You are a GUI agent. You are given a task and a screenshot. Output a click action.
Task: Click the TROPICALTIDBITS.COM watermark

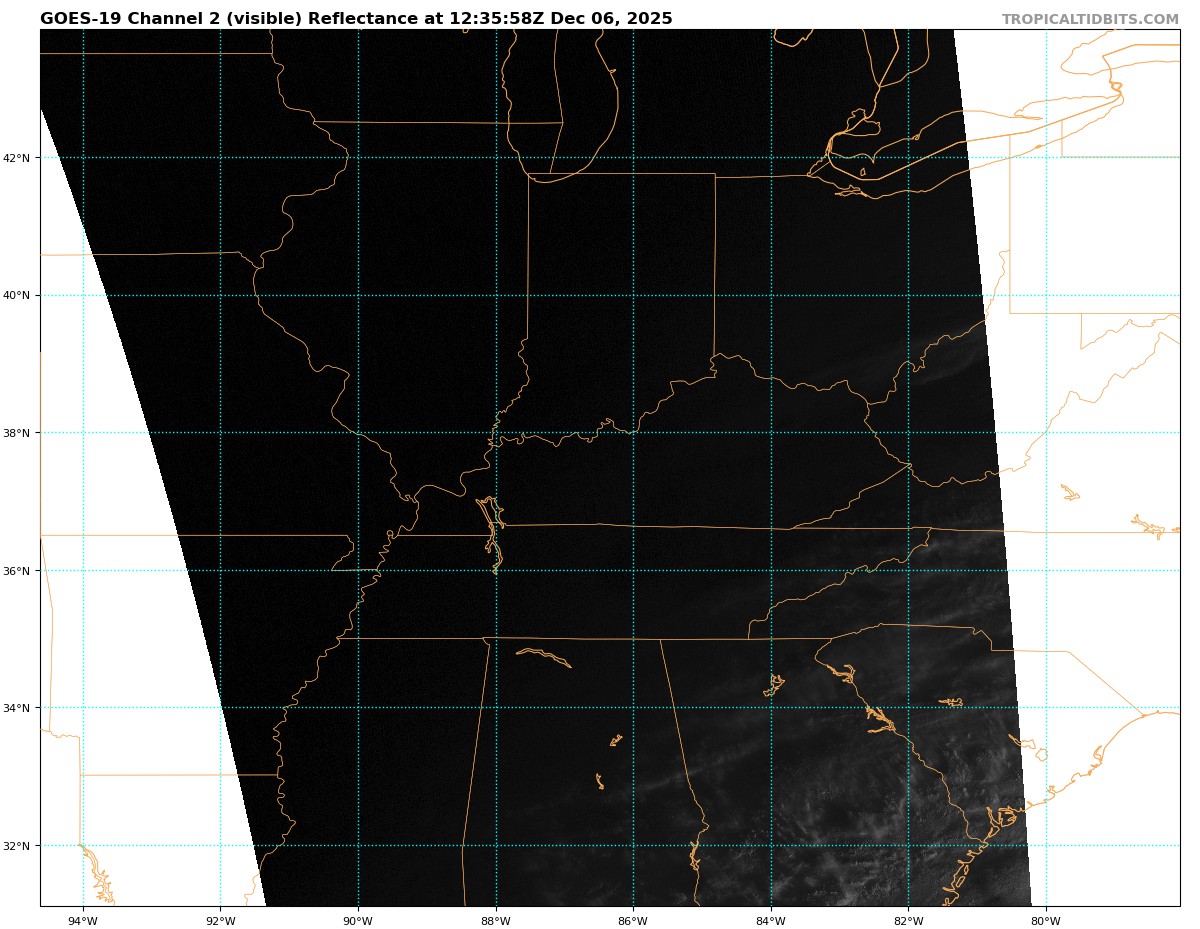point(1090,19)
